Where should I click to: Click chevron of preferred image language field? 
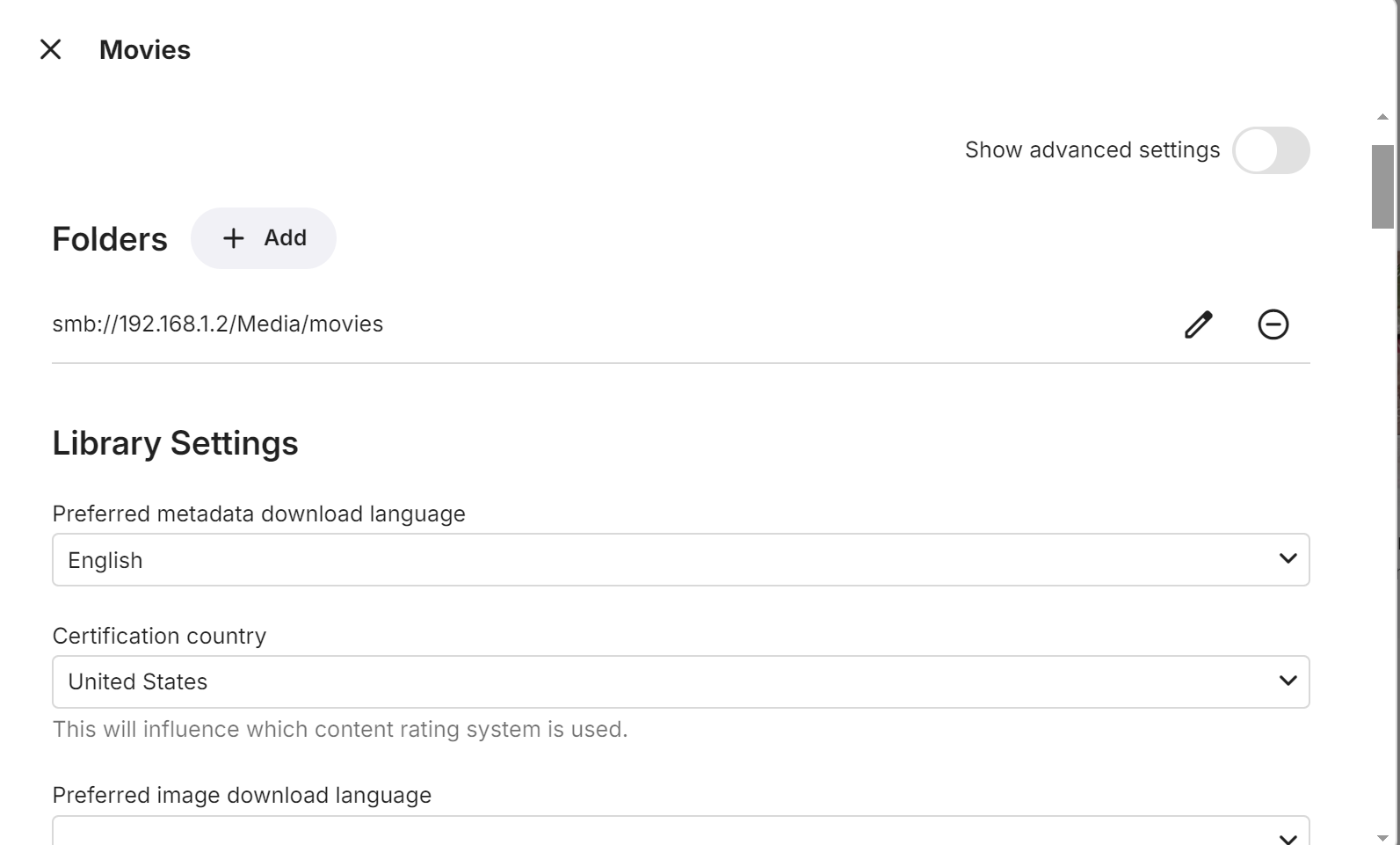click(1288, 837)
